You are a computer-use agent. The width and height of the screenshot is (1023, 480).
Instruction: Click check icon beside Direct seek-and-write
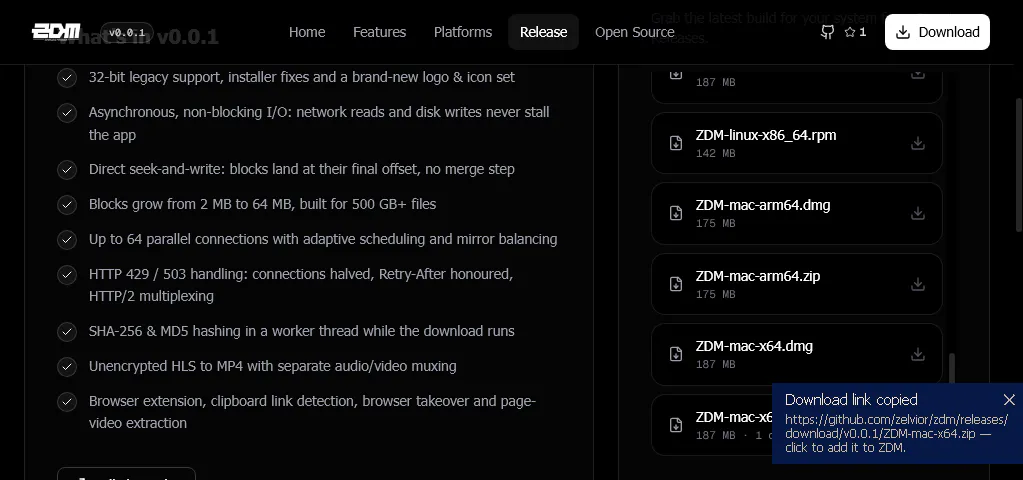pyautogui.click(x=67, y=170)
